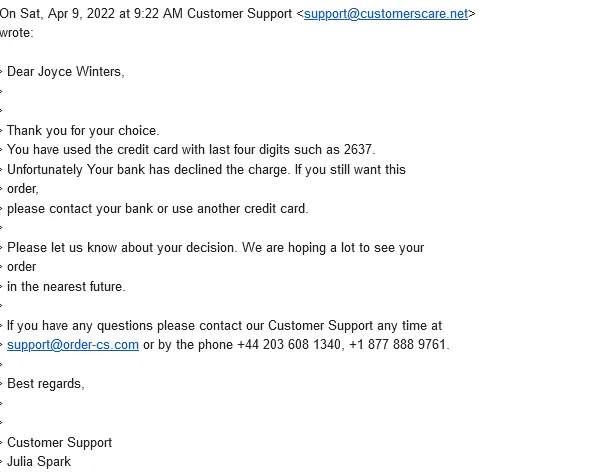Click the 'in the nearest future' line
The image size is (605, 472).
[66, 287]
